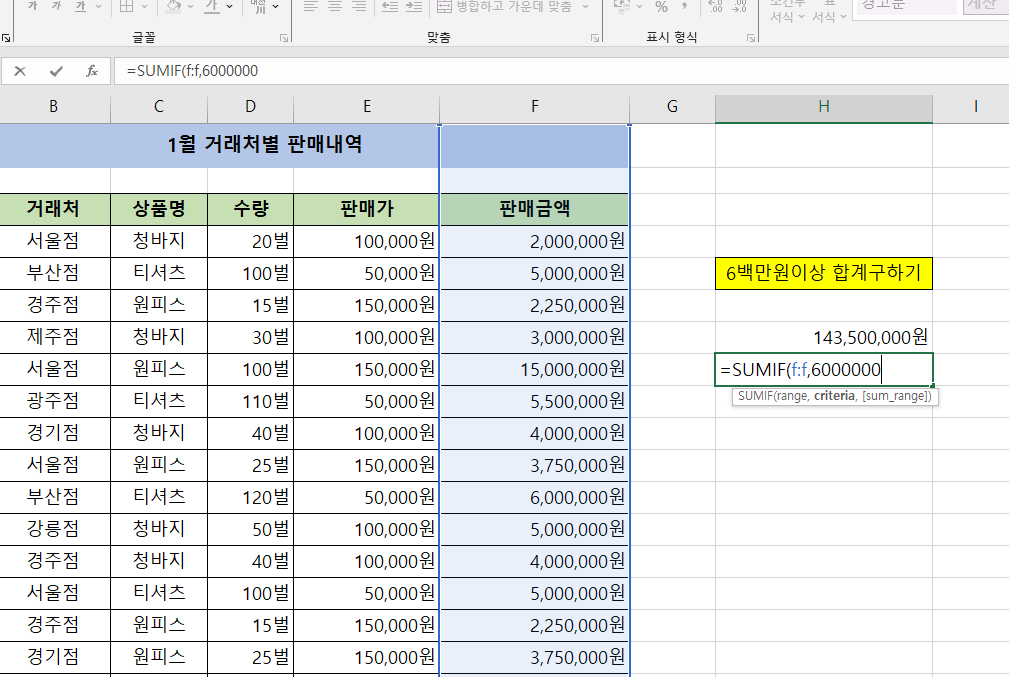The height and width of the screenshot is (677, 1009).
Task: Select the 광주점 cell
Action: [x=55, y=402]
